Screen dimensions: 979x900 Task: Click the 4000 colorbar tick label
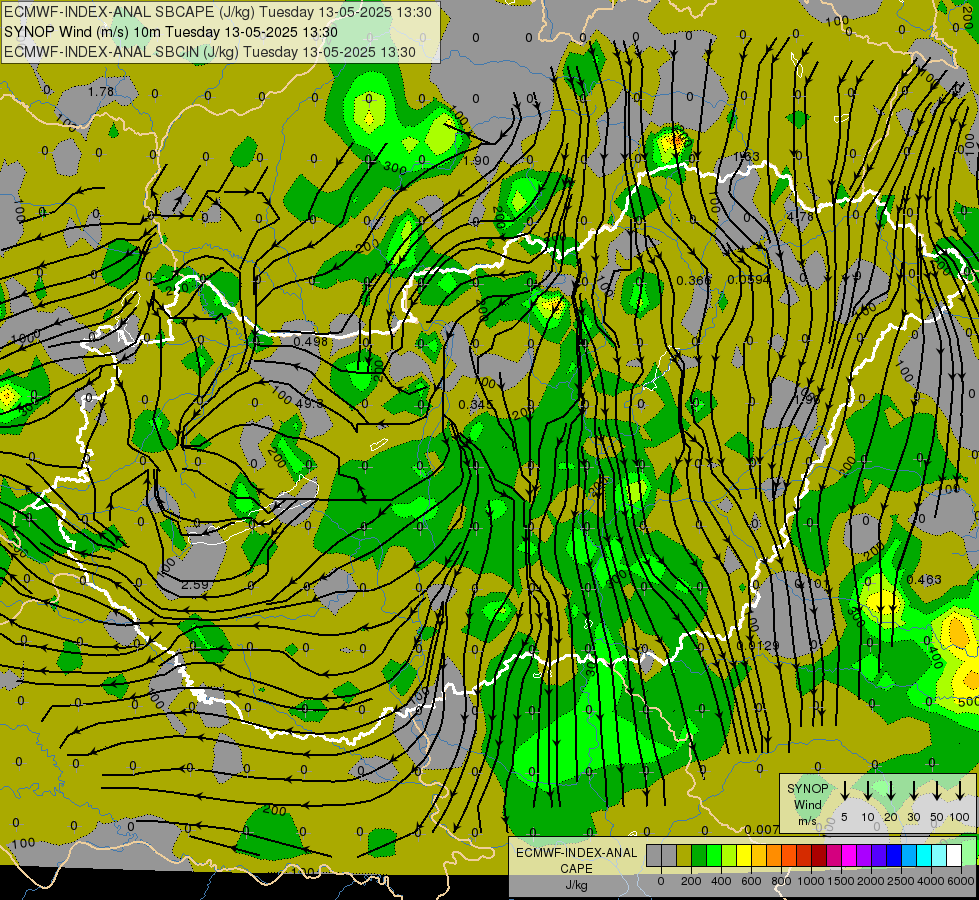tap(930, 881)
